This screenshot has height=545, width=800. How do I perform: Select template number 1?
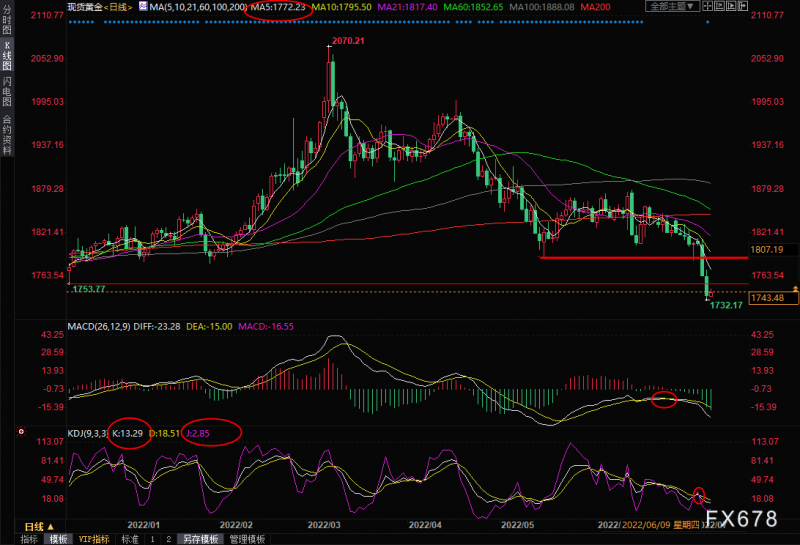pos(153,539)
